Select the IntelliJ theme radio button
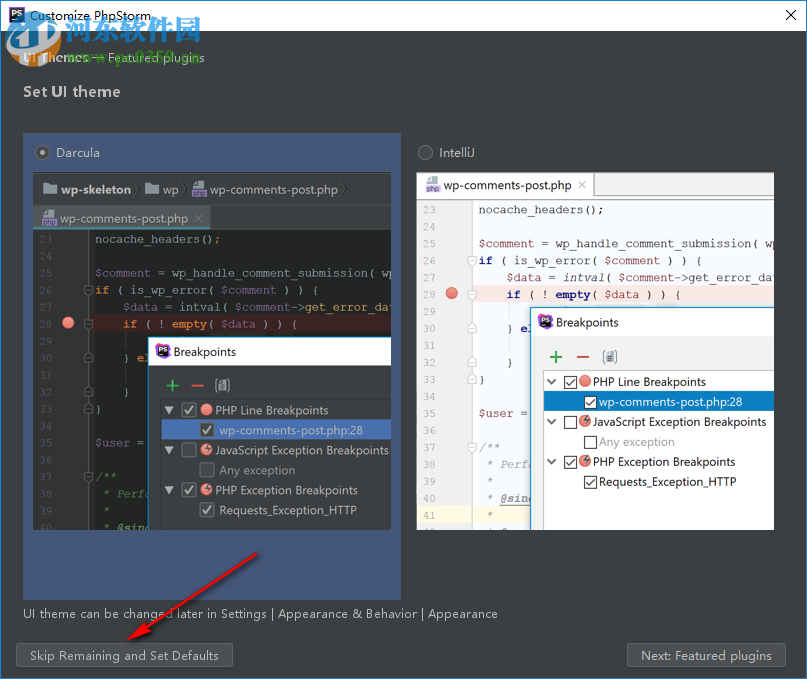The height and width of the screenshot is (679, 807). (x=424, y=152)
